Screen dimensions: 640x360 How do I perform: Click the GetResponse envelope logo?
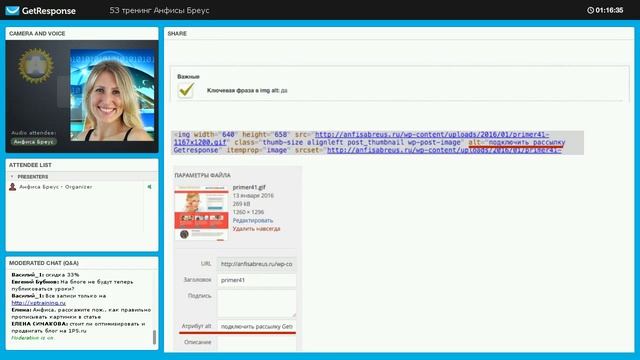(x=12, y=10)
